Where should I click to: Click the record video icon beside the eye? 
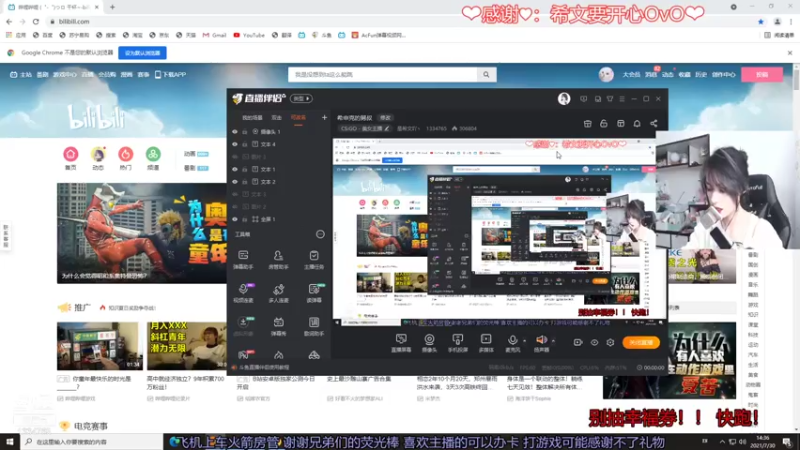(578, 342)
